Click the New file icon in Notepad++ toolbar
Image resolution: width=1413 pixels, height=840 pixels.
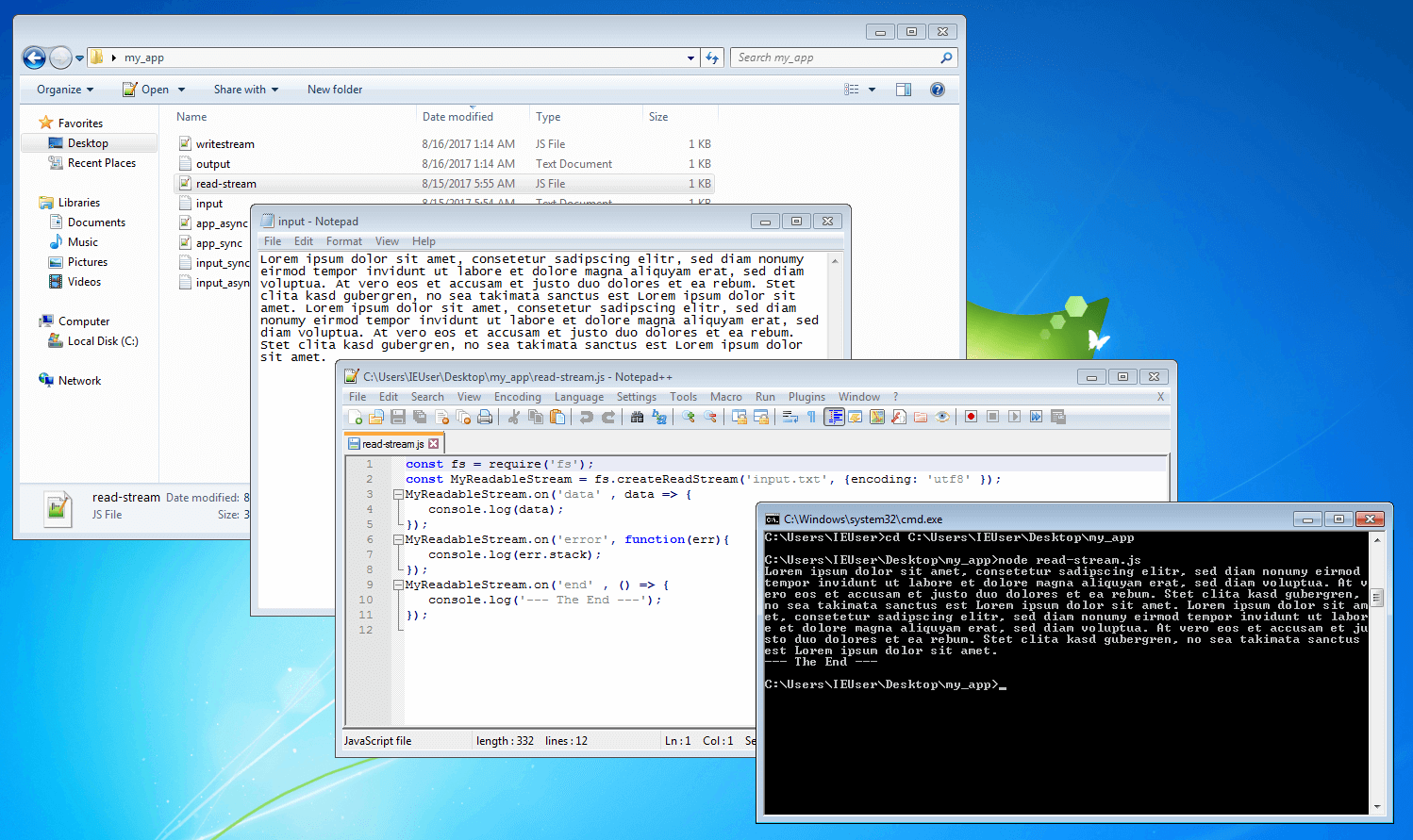click(355, 417)
